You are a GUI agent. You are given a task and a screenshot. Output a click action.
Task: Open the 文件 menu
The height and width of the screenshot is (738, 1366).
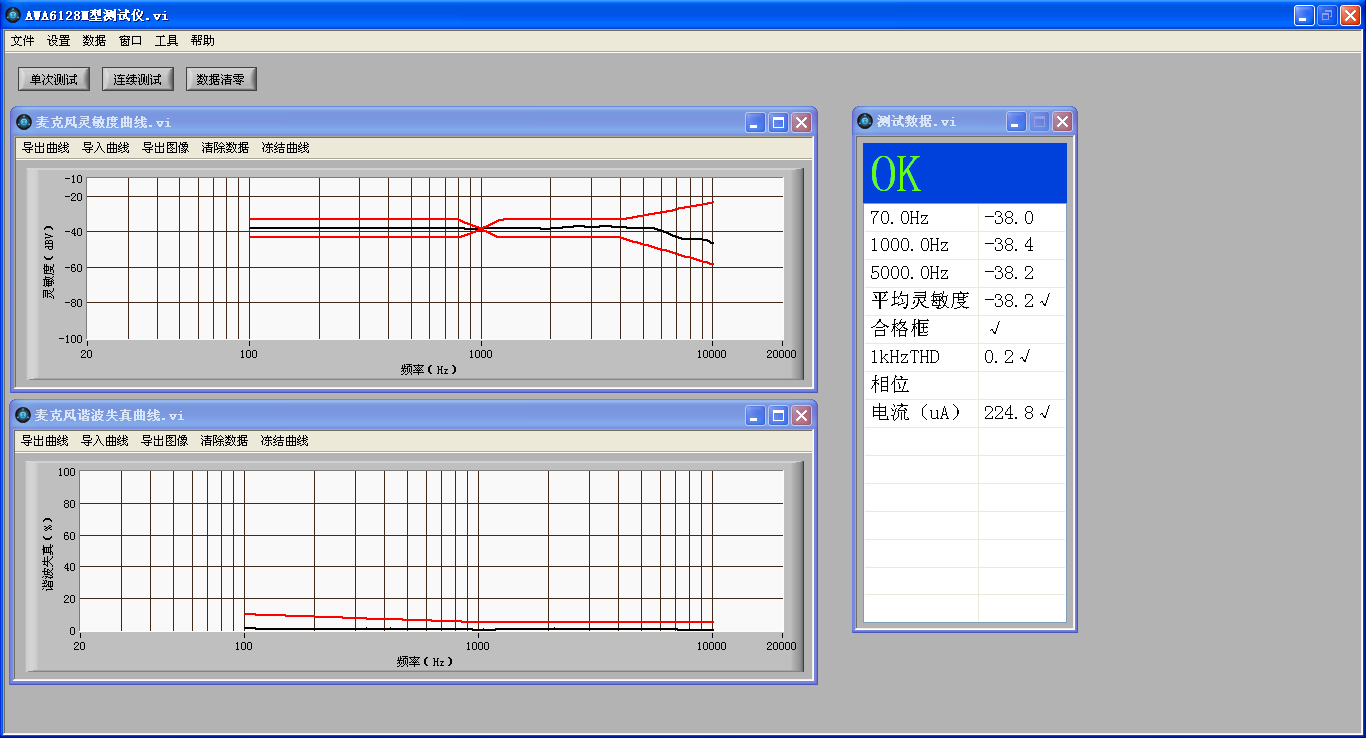[x=22, y=41]
